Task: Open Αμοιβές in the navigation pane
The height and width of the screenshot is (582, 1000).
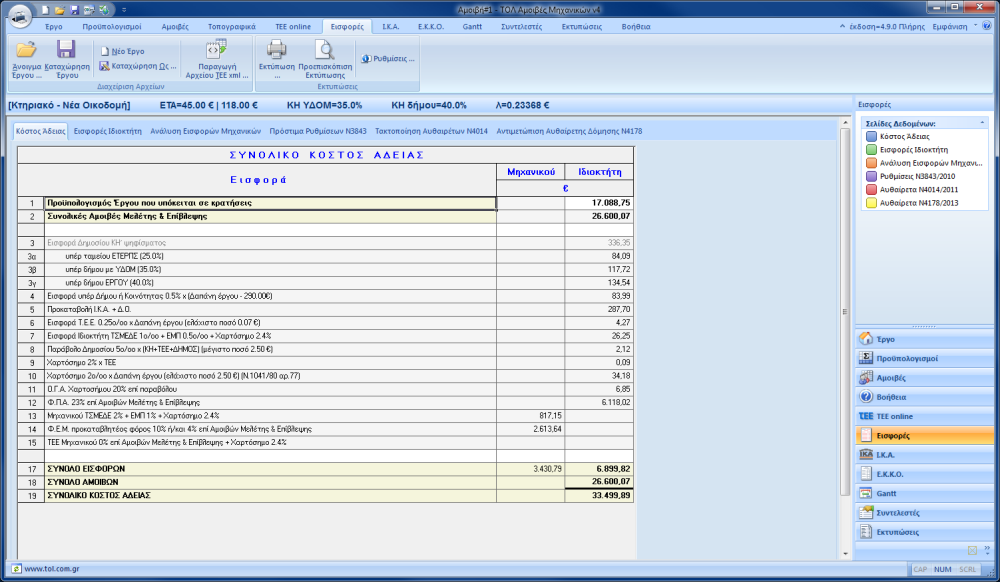Action: pyautogui.click(x=924, y=377)
